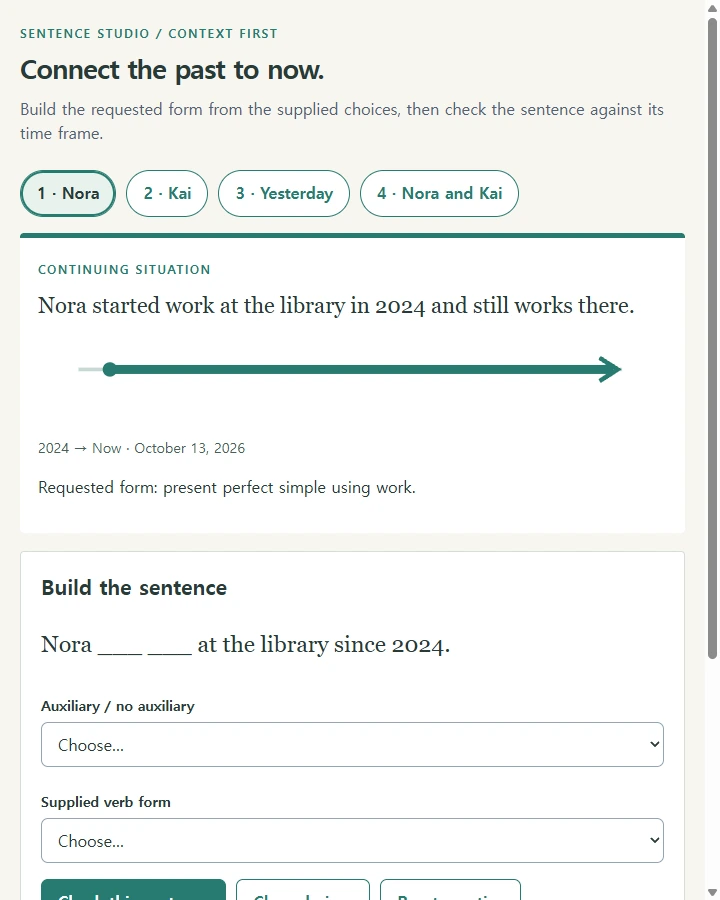This screenshot has height=900, width=720.
Task: Click the "SENTENCE STUDIO / CONTEXT FIRST" label
Action: pos(149,34)
